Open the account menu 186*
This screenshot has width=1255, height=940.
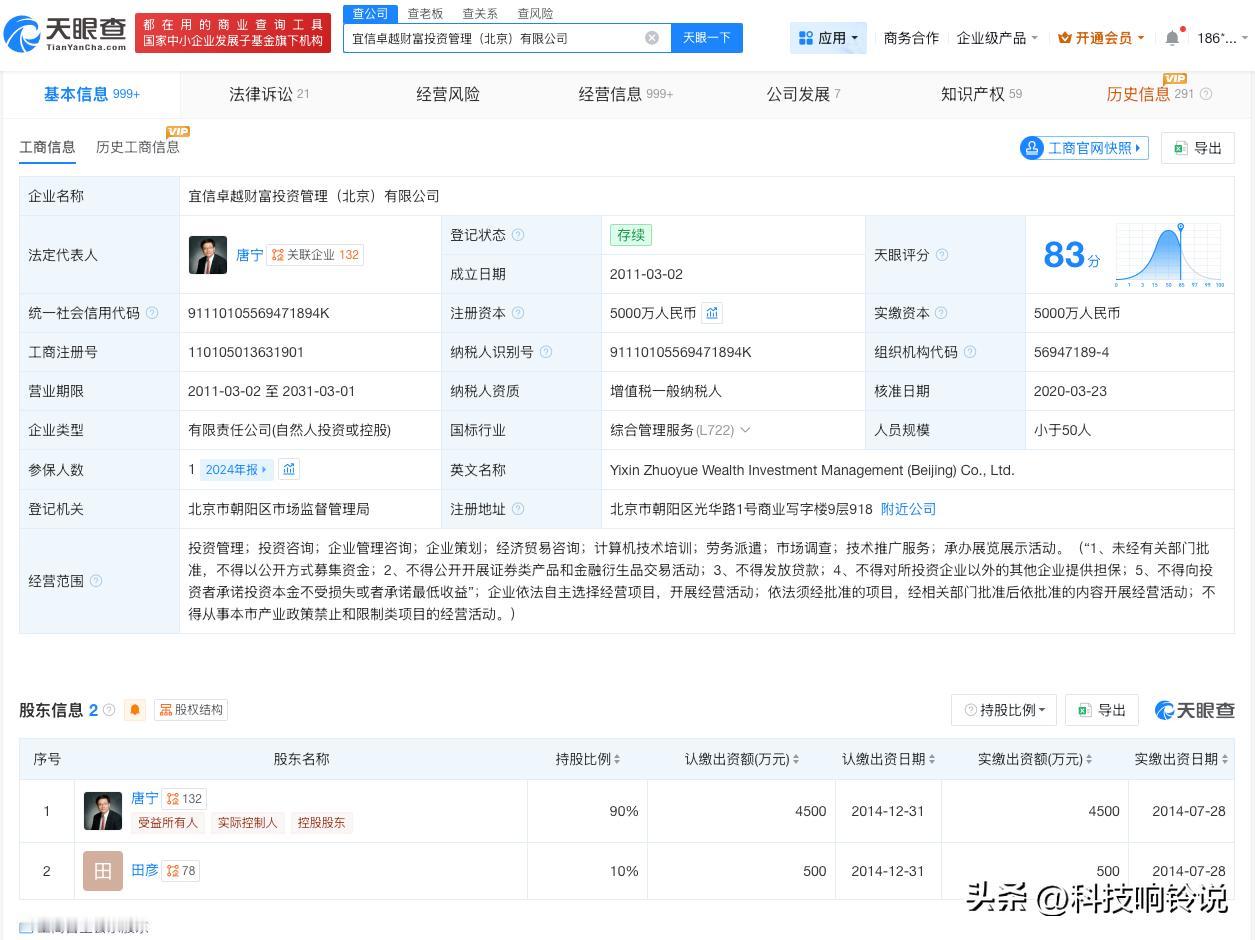[1222, 38]
